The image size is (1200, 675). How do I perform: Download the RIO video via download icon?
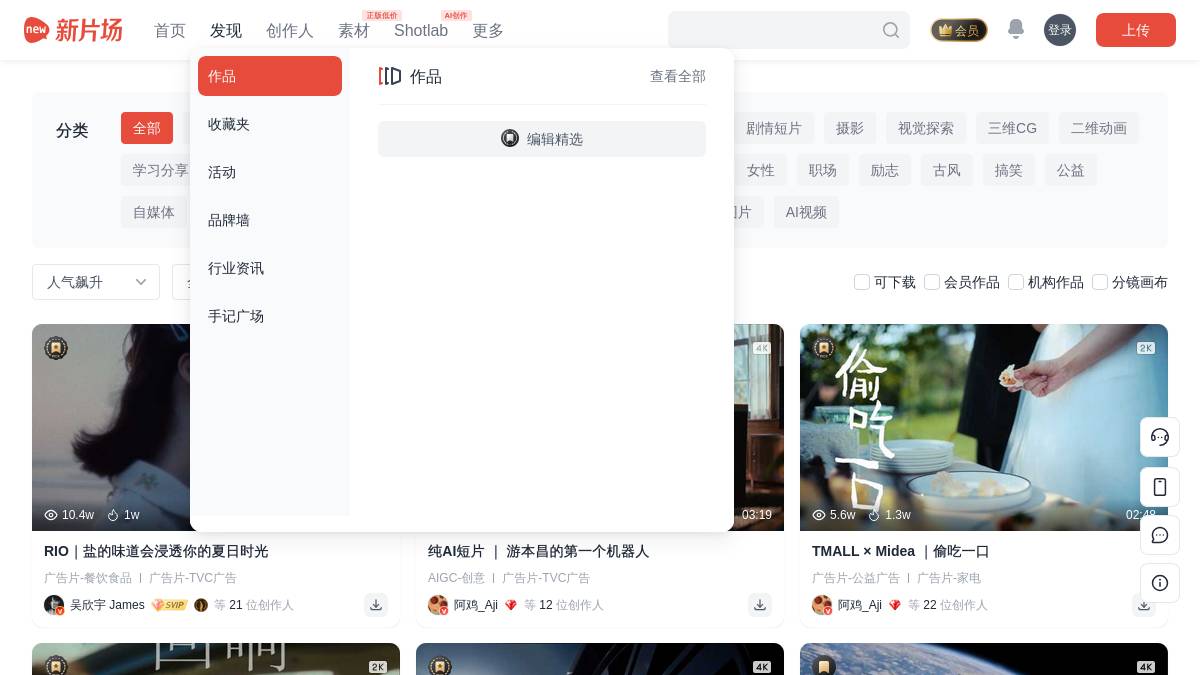click(x=376, y=605)
